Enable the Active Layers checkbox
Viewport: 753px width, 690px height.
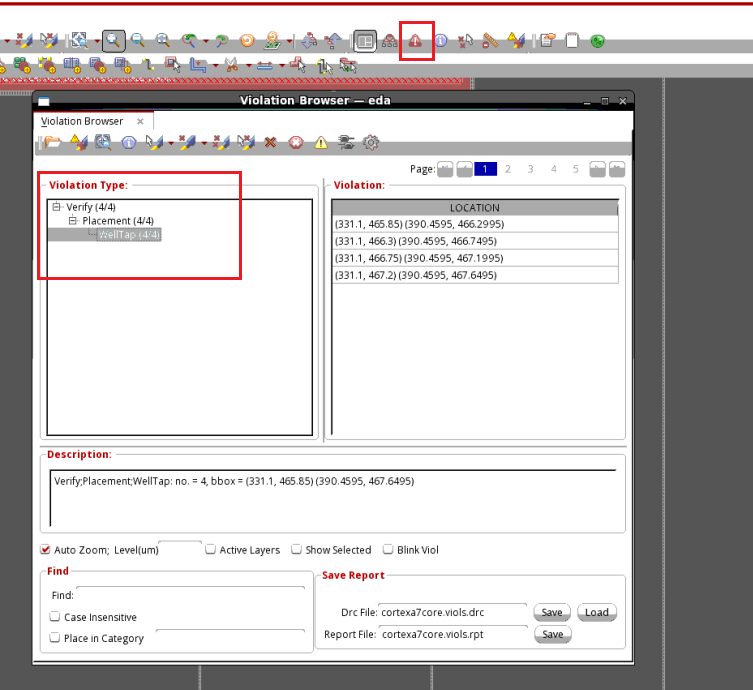210,549
